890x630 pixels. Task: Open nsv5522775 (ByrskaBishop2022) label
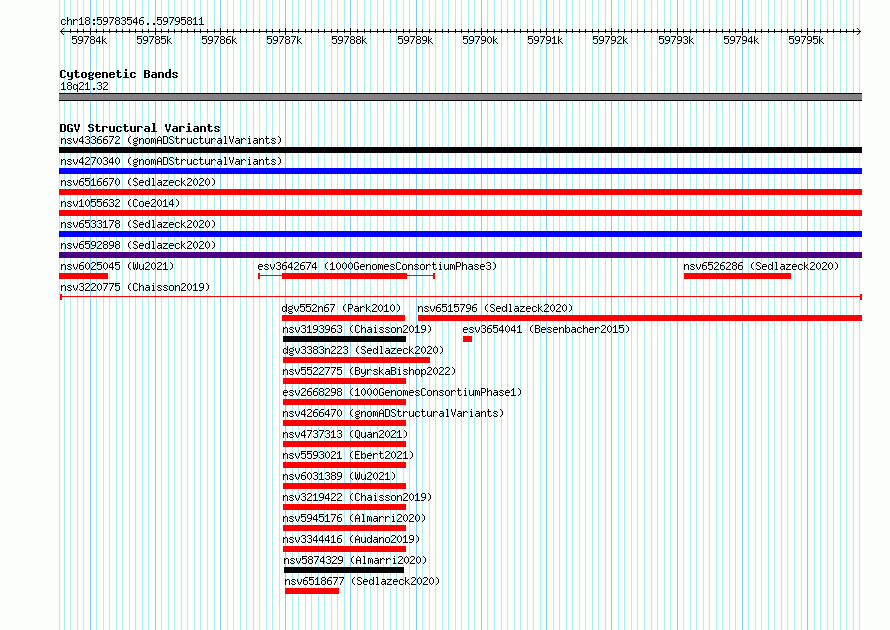pos(369,371)
